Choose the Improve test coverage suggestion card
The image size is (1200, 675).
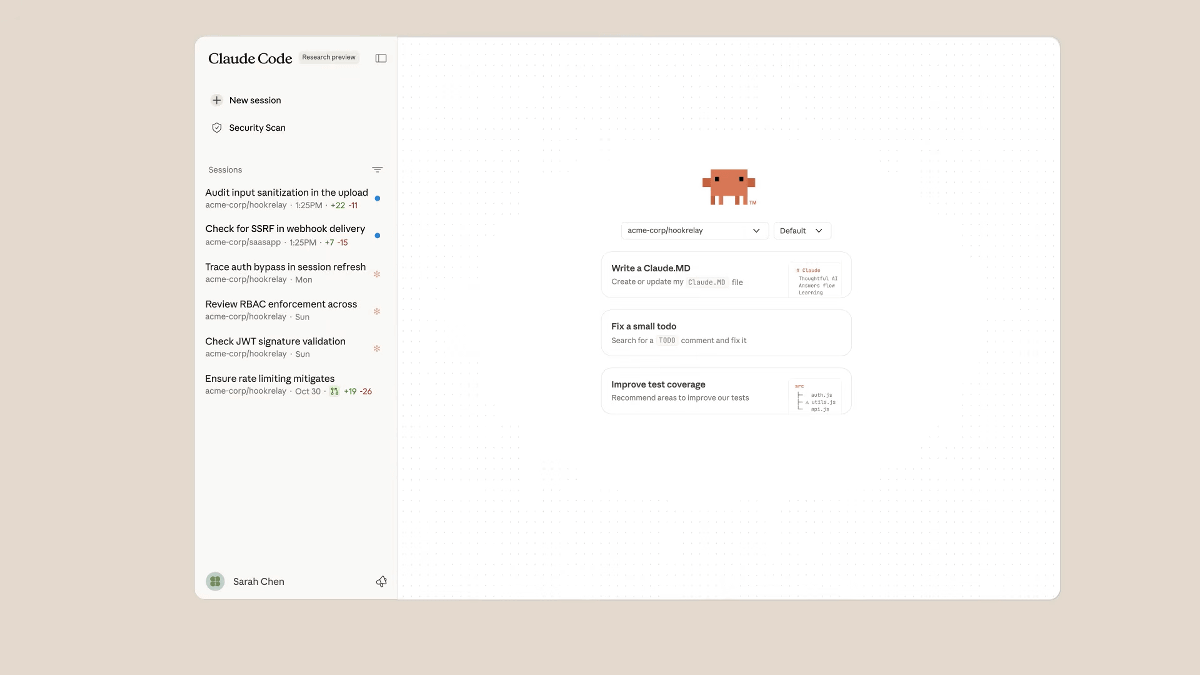(726, 391)
